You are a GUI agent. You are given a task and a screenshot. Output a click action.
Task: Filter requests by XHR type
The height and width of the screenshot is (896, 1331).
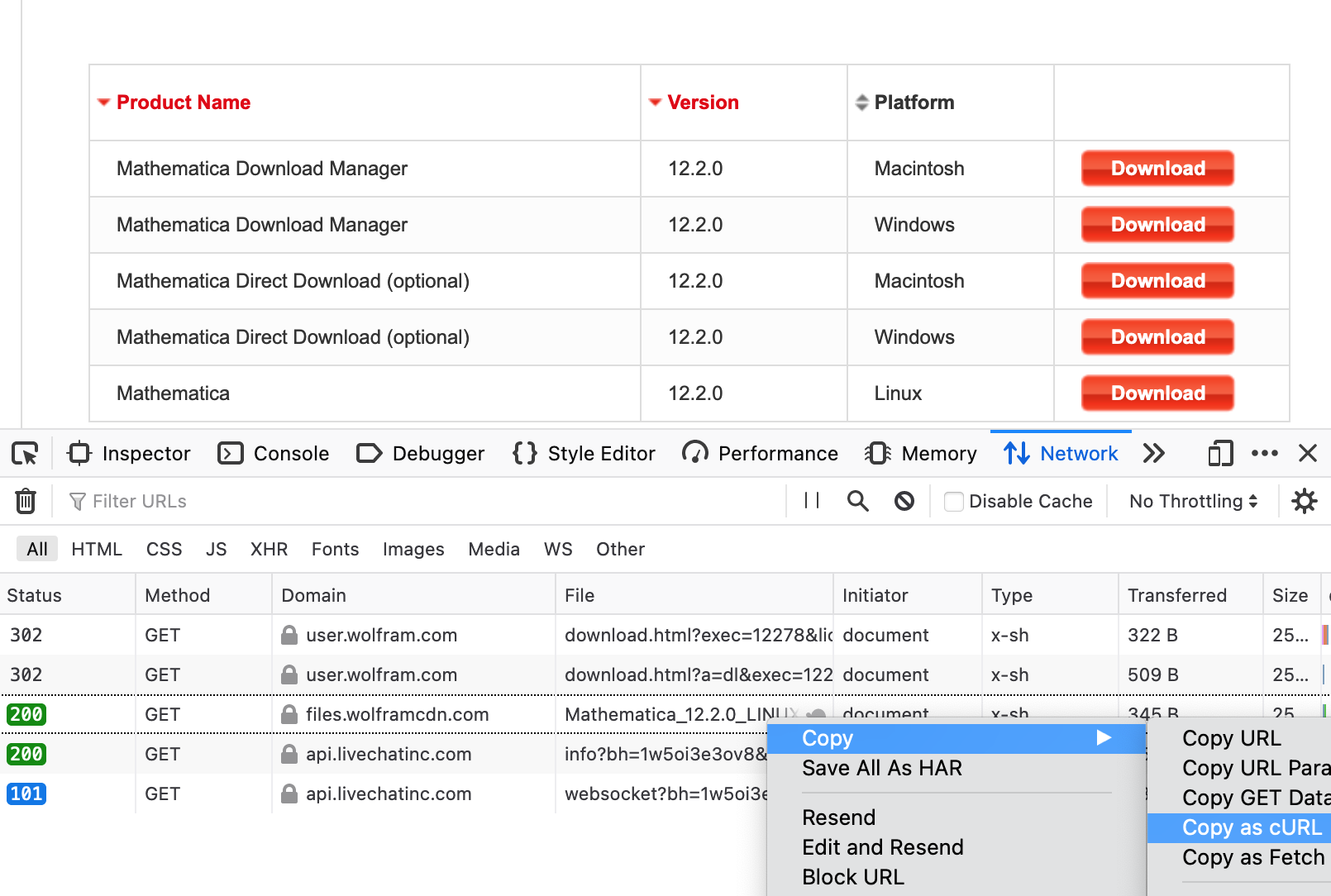click(x=269, y=550)
